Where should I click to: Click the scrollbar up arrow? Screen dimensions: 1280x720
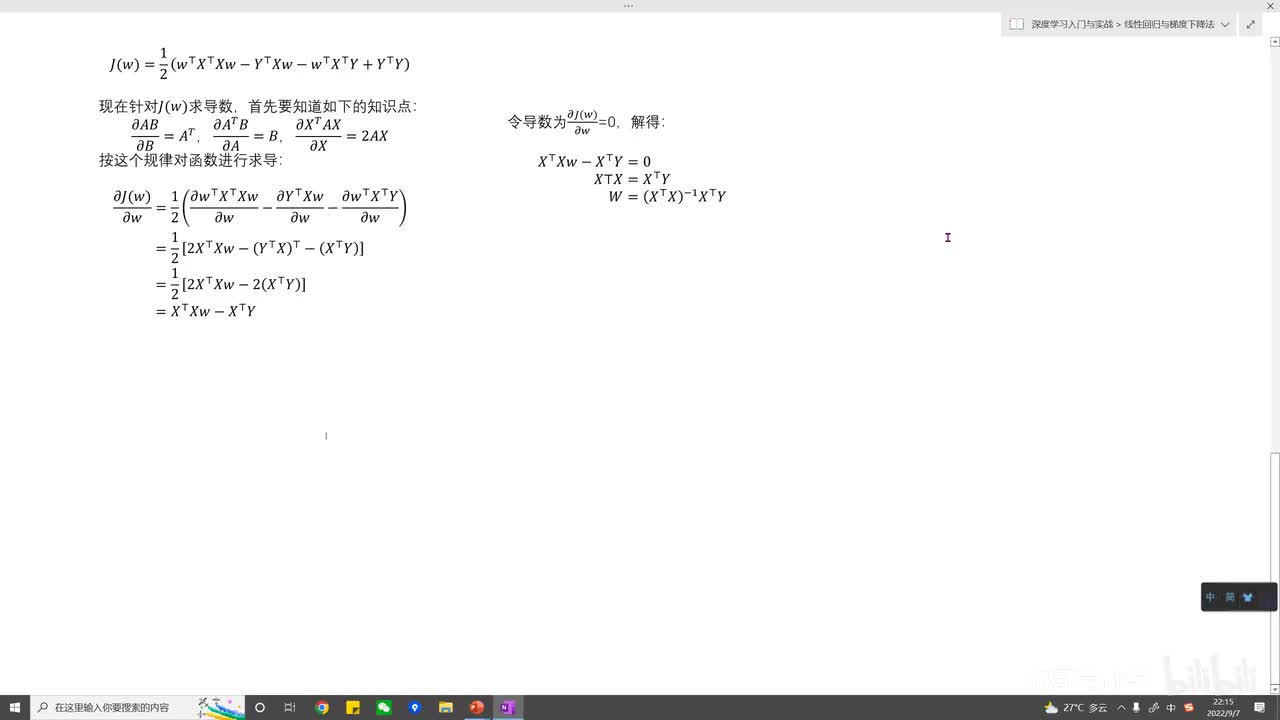click(x=1274, y=42)
